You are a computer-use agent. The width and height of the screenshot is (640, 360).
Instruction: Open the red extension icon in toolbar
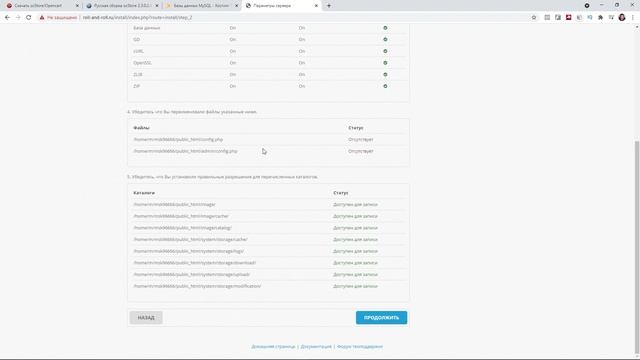(569, 18)
